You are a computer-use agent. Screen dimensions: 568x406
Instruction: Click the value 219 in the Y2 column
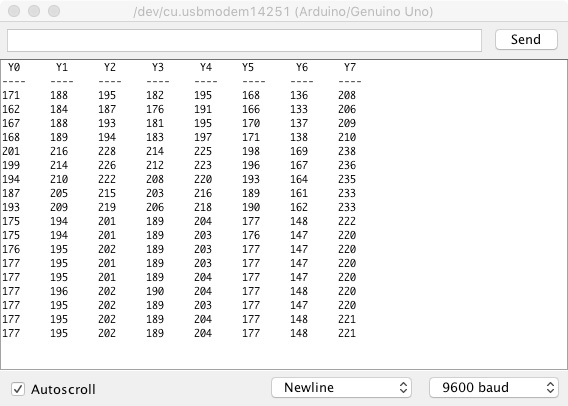pyautogui.click(x=107, y=207)
